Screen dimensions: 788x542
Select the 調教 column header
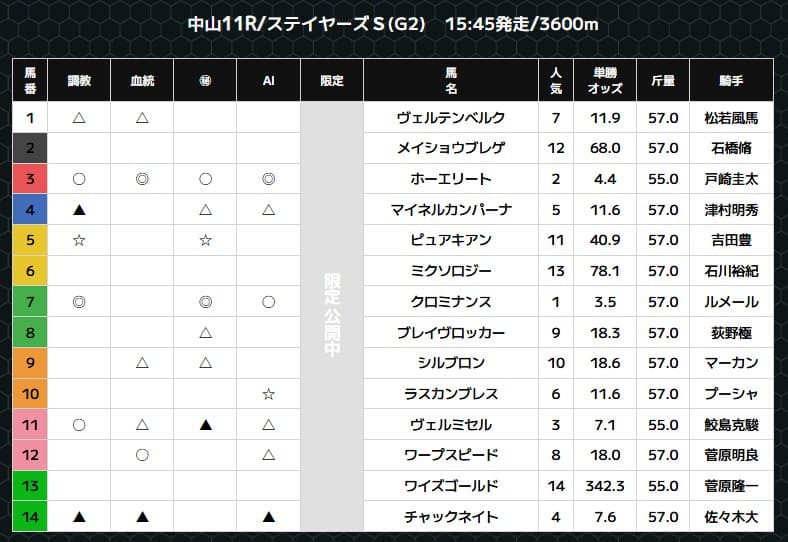click(78, 81)
